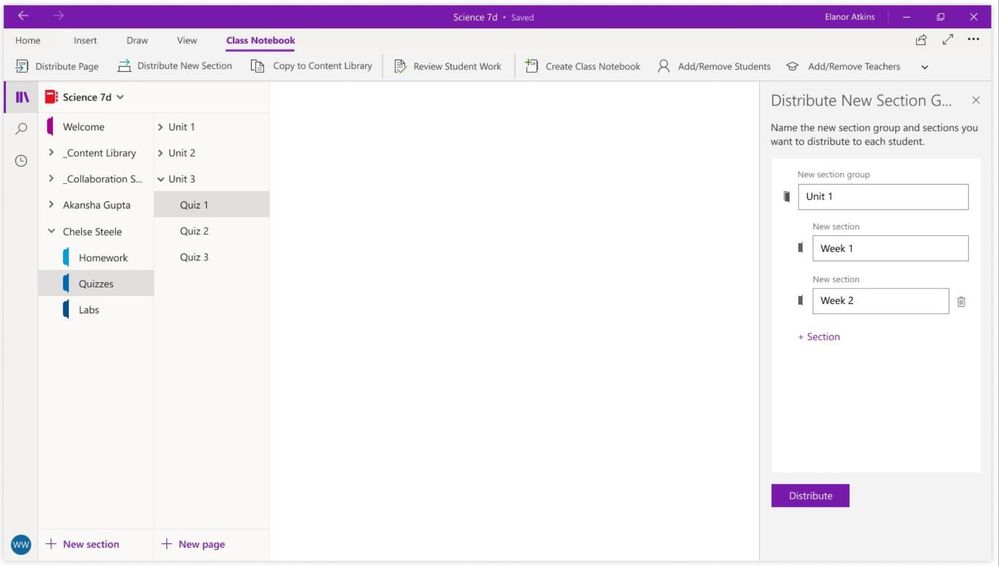Image resolution: width=999 pixels, height=566 pixels.
Task: Click the Distribute New Section icon
Action: pyautogui.click(x=124, y=66)
